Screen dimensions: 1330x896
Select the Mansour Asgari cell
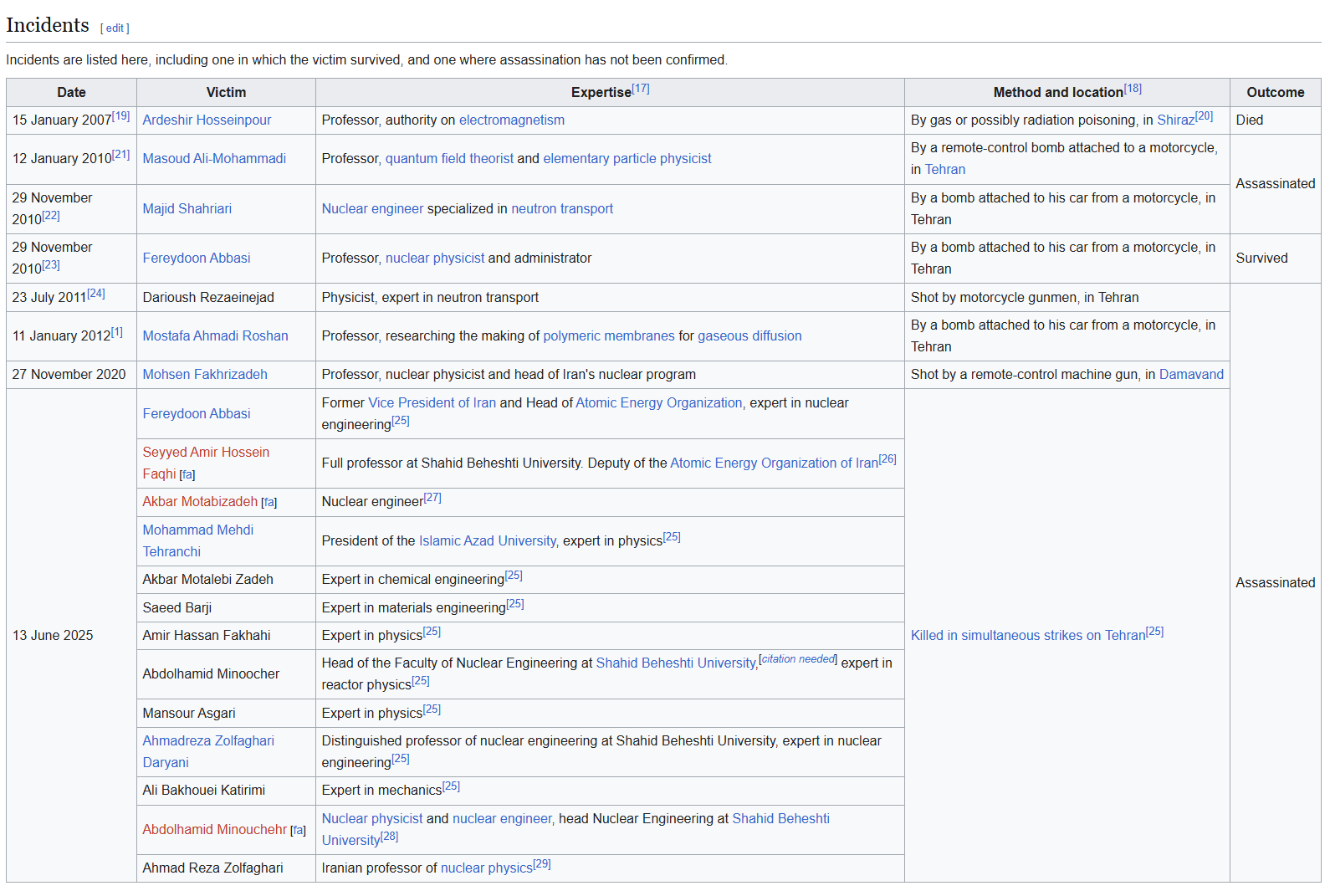pyautogui.click(x=226, y=714)
